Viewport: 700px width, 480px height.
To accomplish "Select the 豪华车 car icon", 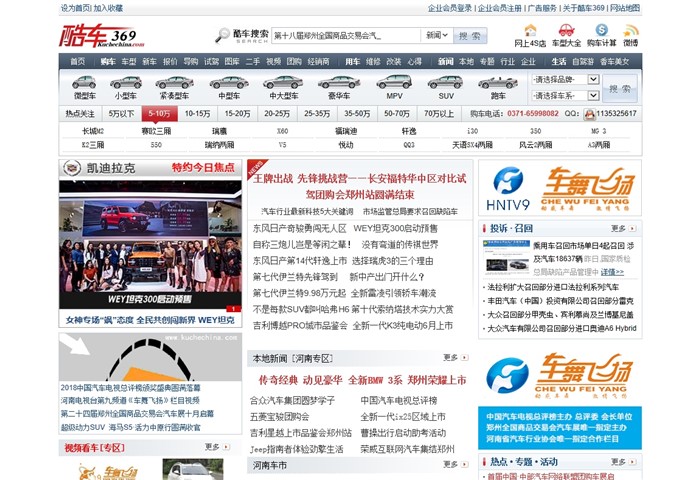I will point(339,82).
